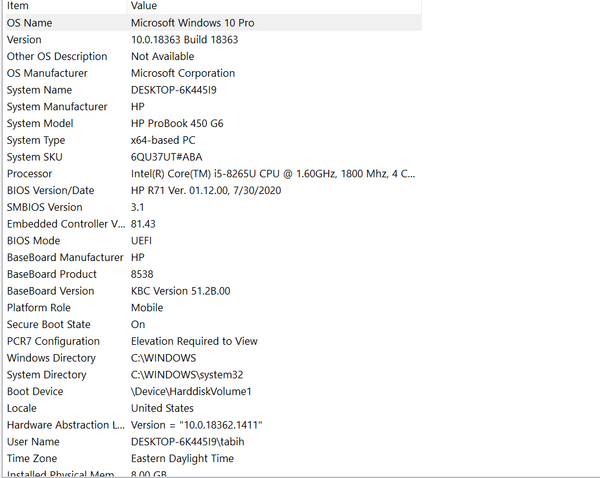Select the User Name row

(x=213, y=442)
